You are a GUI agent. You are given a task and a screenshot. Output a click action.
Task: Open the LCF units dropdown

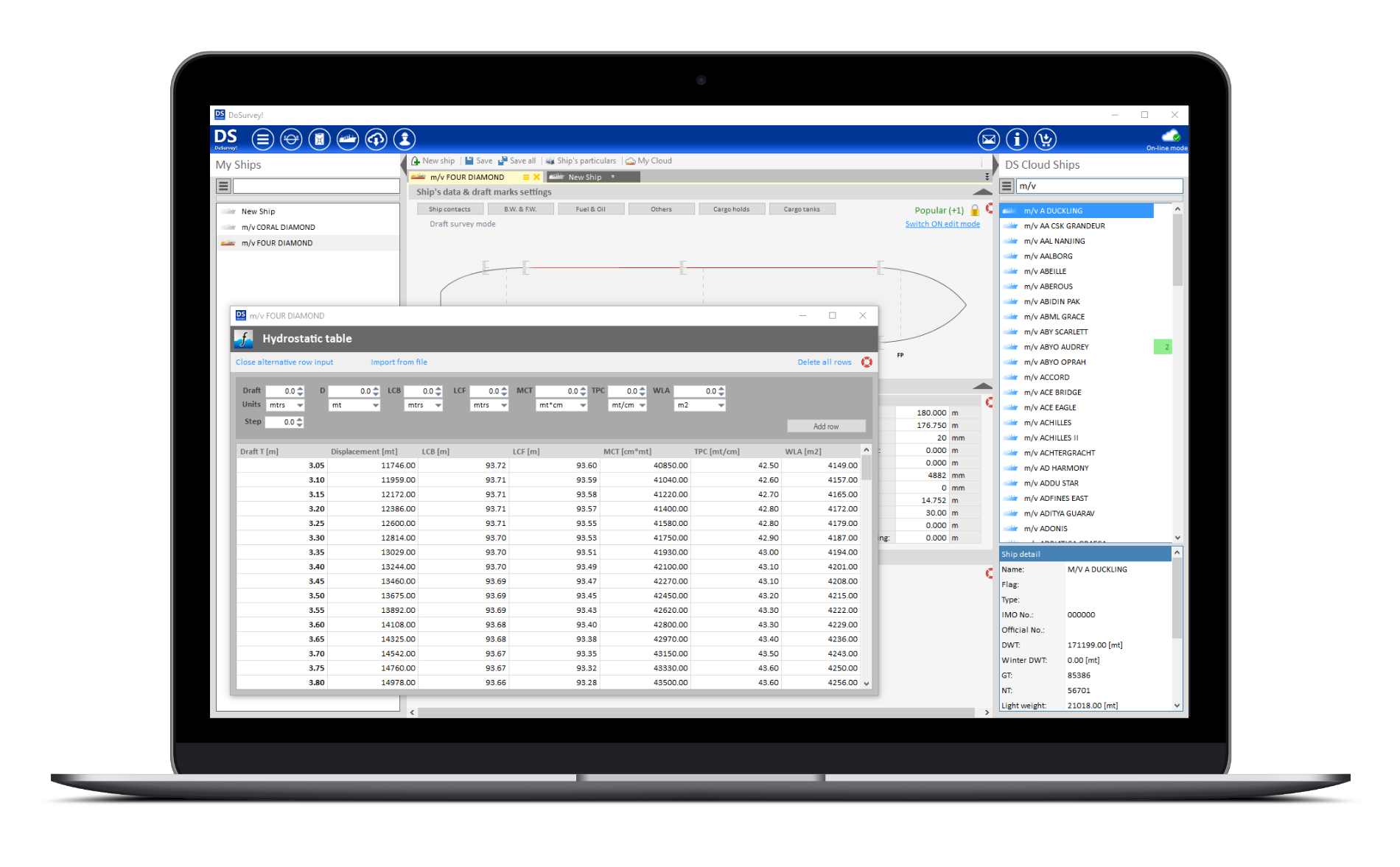[489, 405]
